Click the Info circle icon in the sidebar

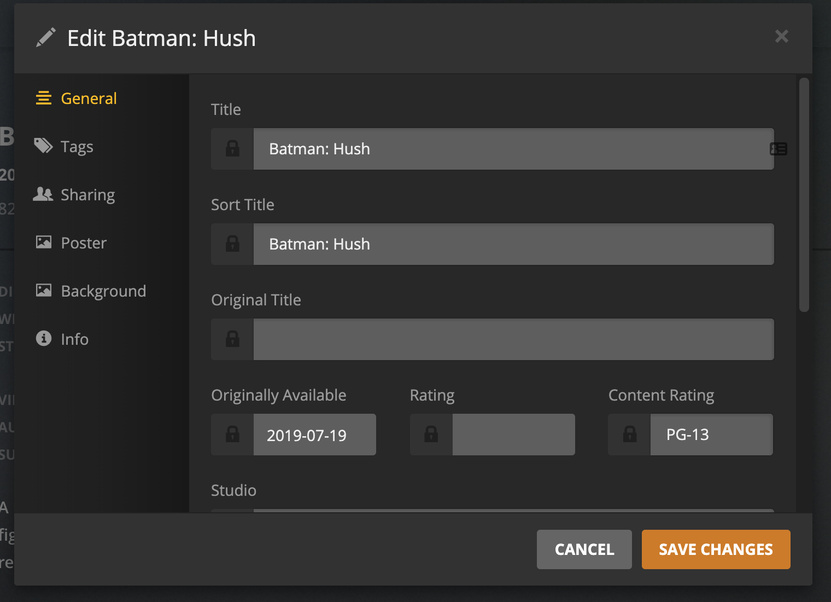point(43,339)
